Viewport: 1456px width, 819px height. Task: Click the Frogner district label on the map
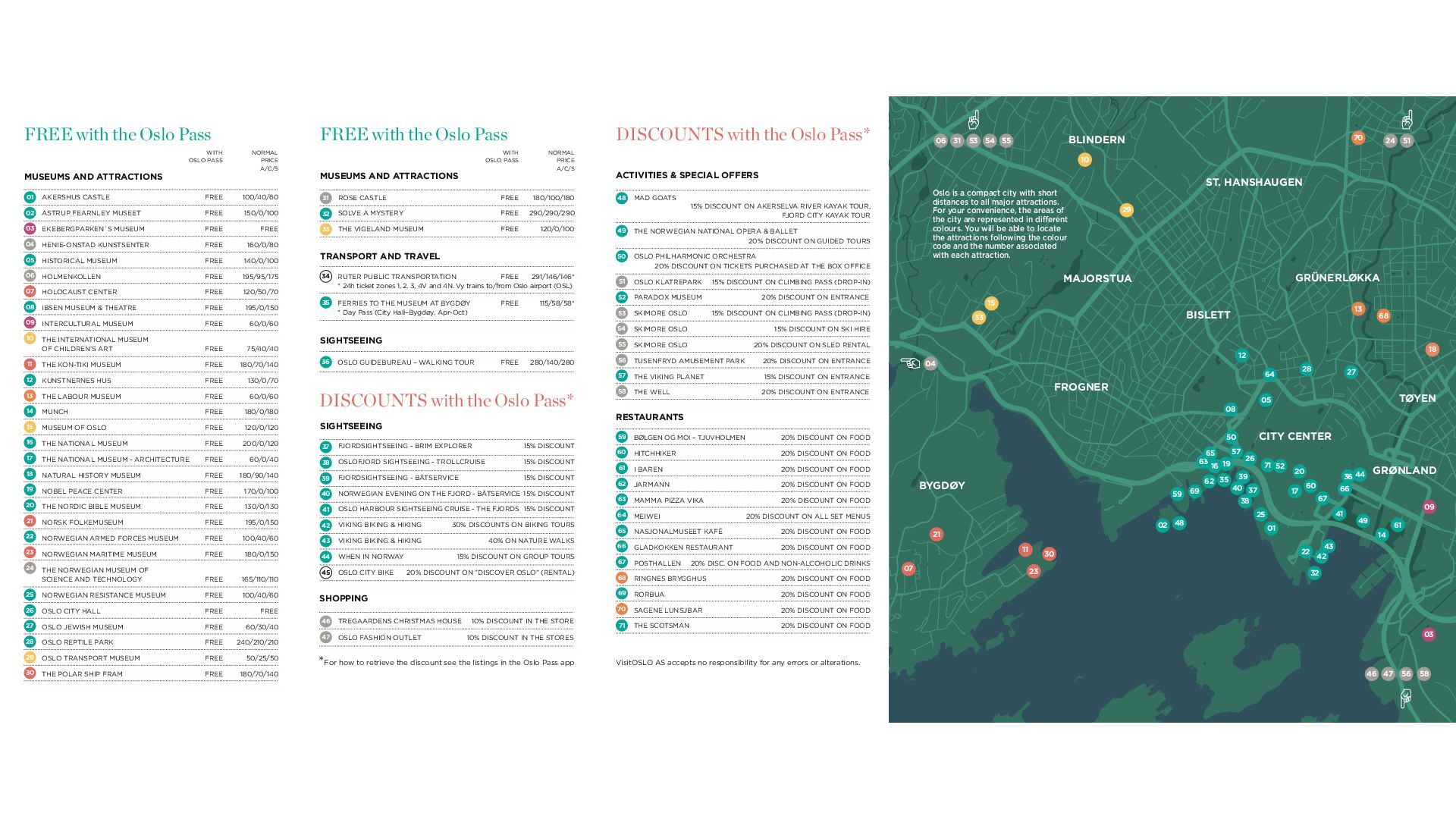click(1081, 387)
